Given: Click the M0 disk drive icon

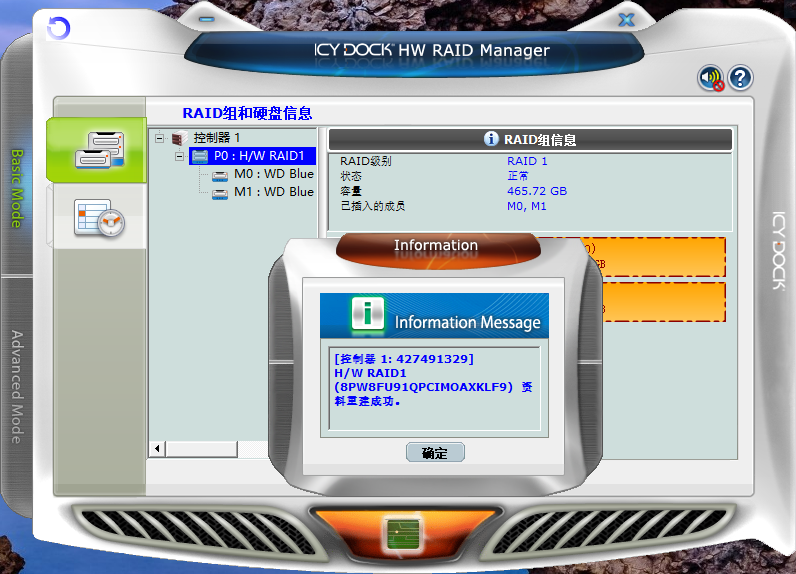Looking at the screenshot, I should tap(220, 176).
